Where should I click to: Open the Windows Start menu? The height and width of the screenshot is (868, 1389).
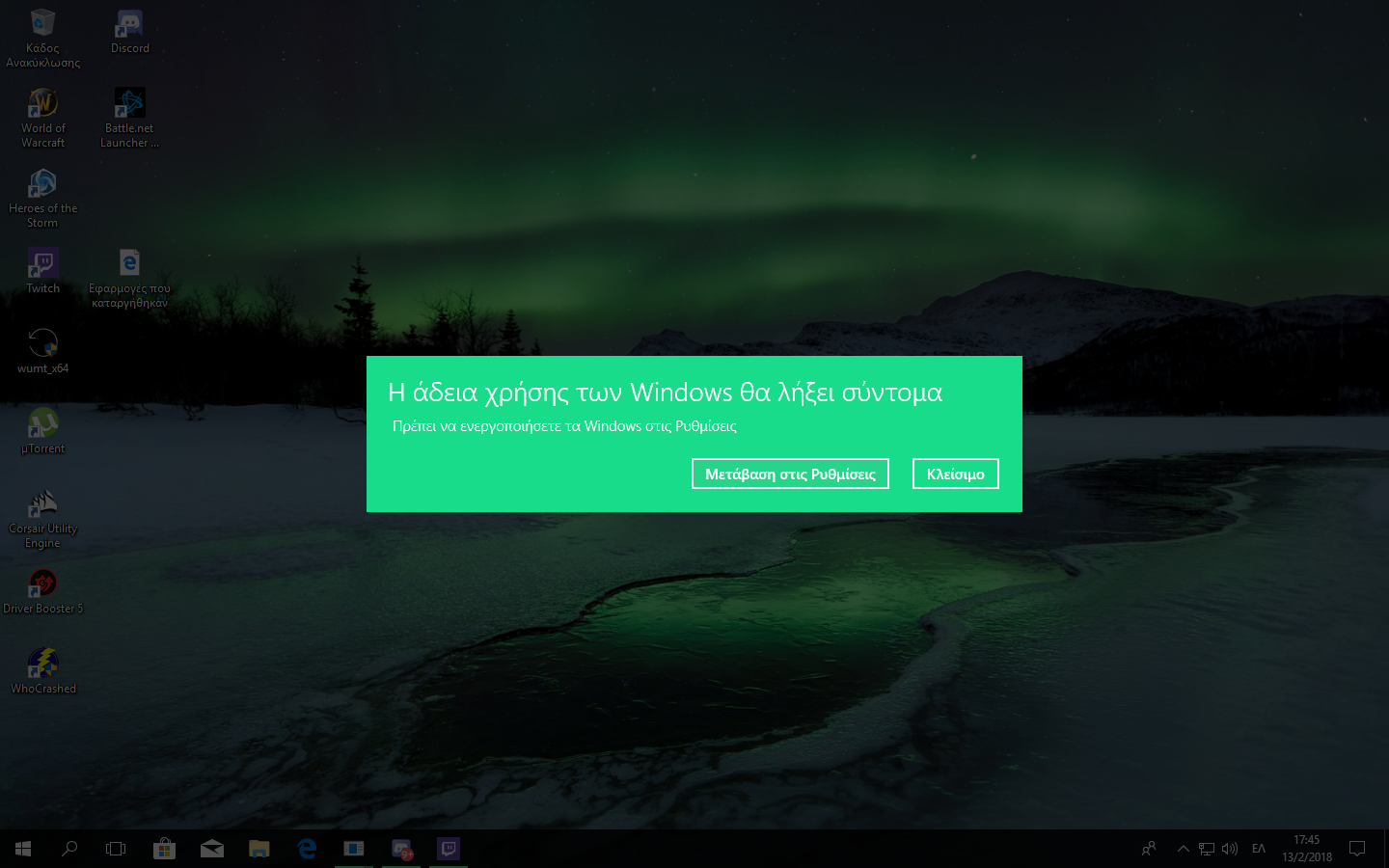tap(23, 849)
